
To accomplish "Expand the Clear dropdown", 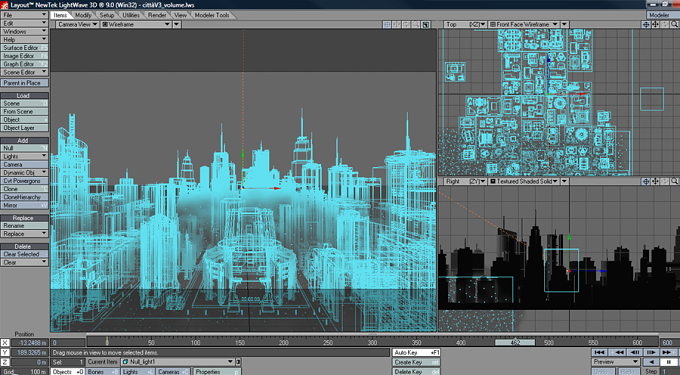I will (24, 262).
